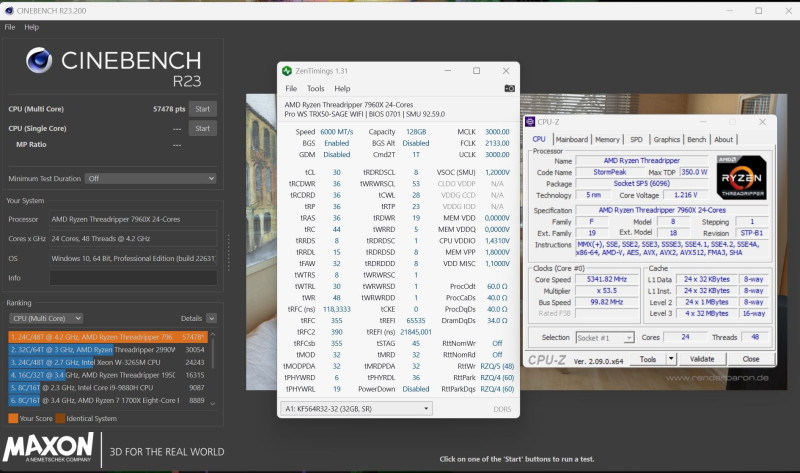Click the CPU-Z Code Name StormPeak field
800x473 pixels.
coord(610,172)
